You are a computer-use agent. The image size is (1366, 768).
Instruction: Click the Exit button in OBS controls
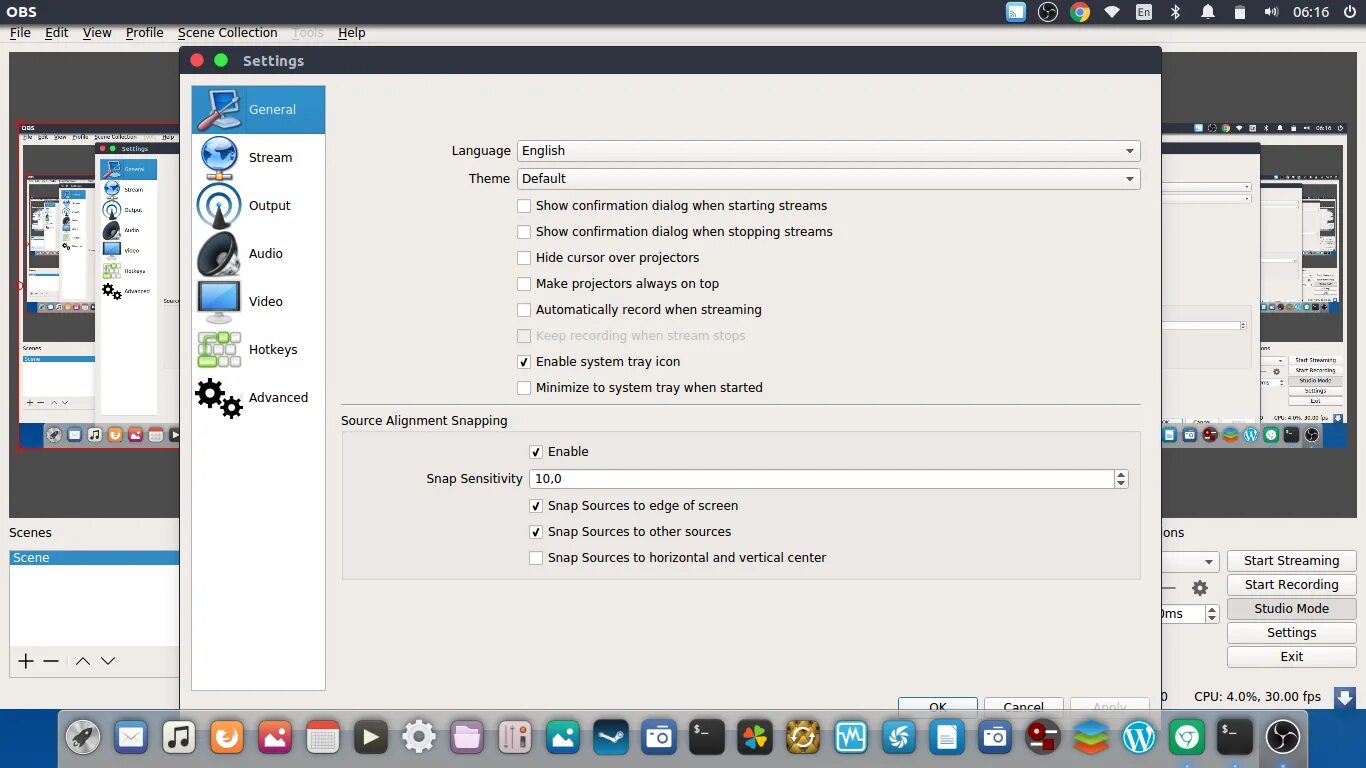[x=1291, y=657]
